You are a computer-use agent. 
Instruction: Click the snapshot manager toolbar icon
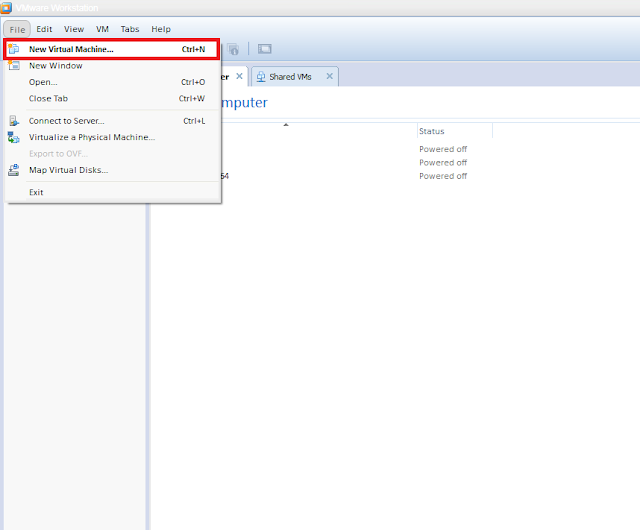pos(233,49)
